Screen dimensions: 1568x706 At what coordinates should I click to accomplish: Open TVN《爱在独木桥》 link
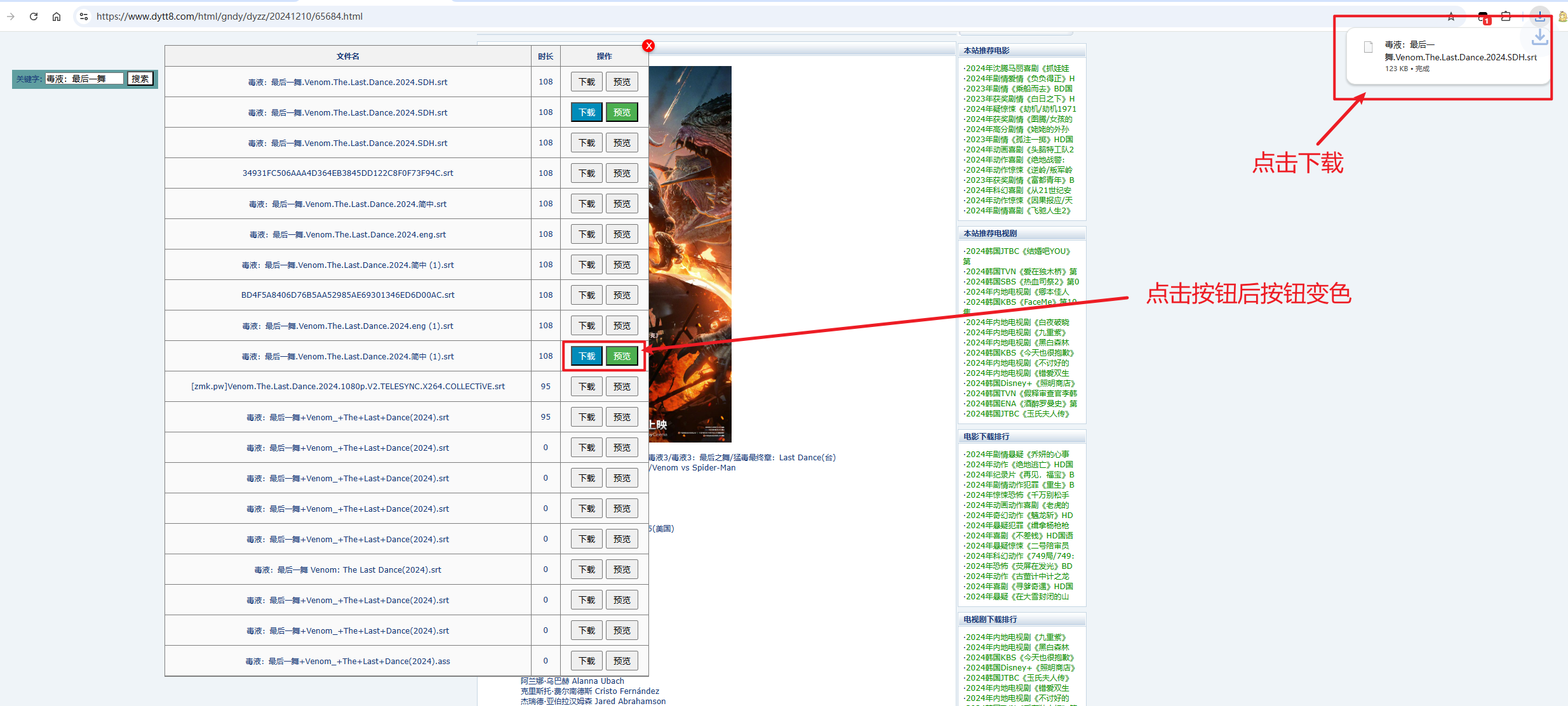click(x=1020, y=272)
